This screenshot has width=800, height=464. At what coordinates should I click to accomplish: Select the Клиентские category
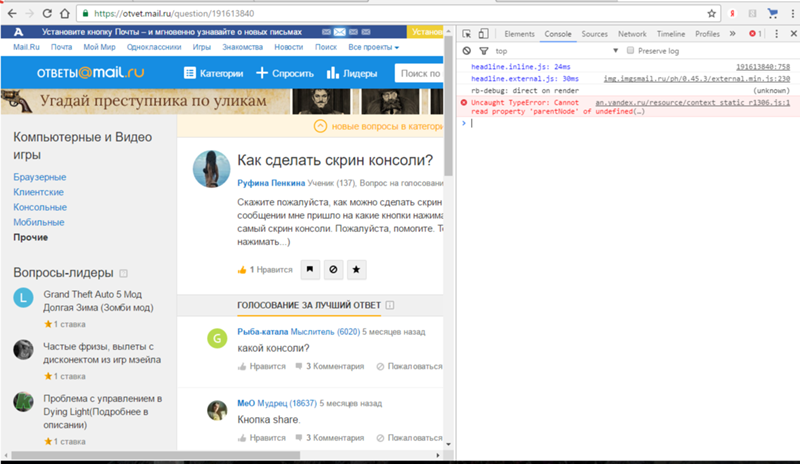click(38, 192)
